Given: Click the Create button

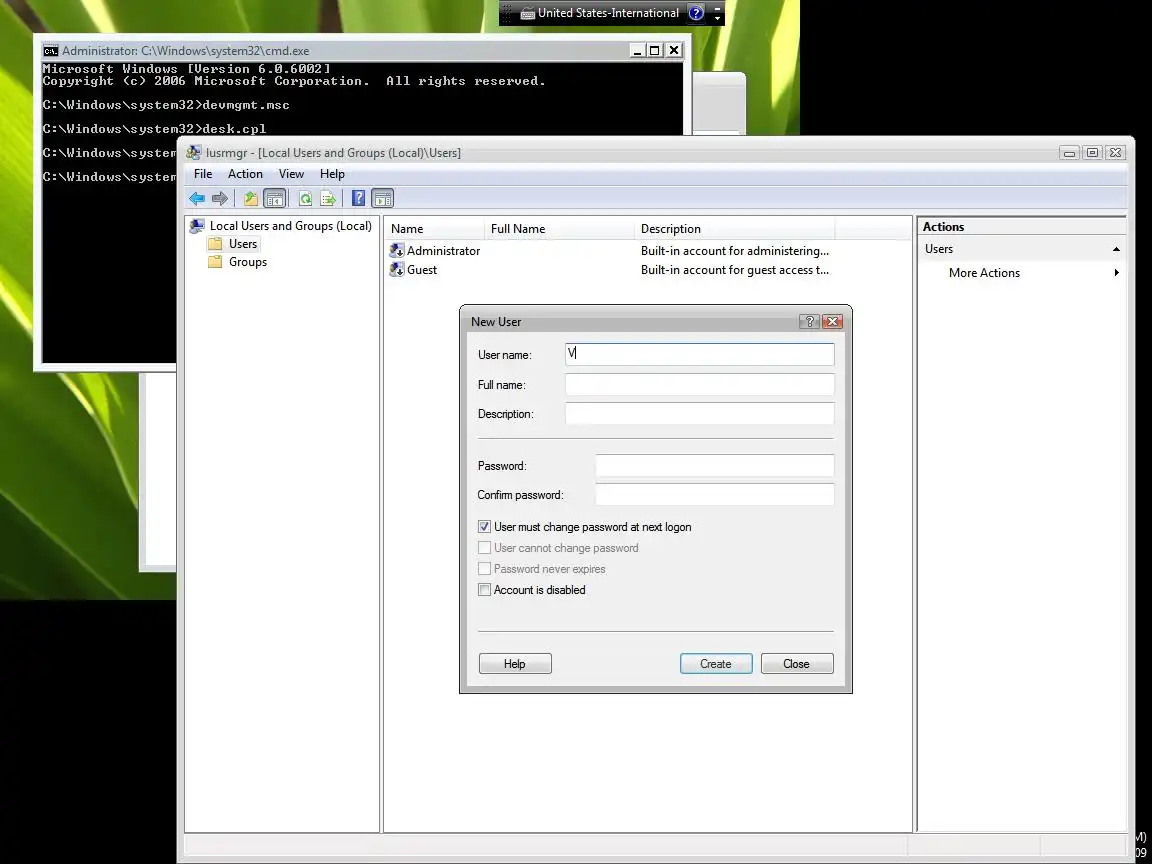Looking at the screenshot, I should point(716,663).
